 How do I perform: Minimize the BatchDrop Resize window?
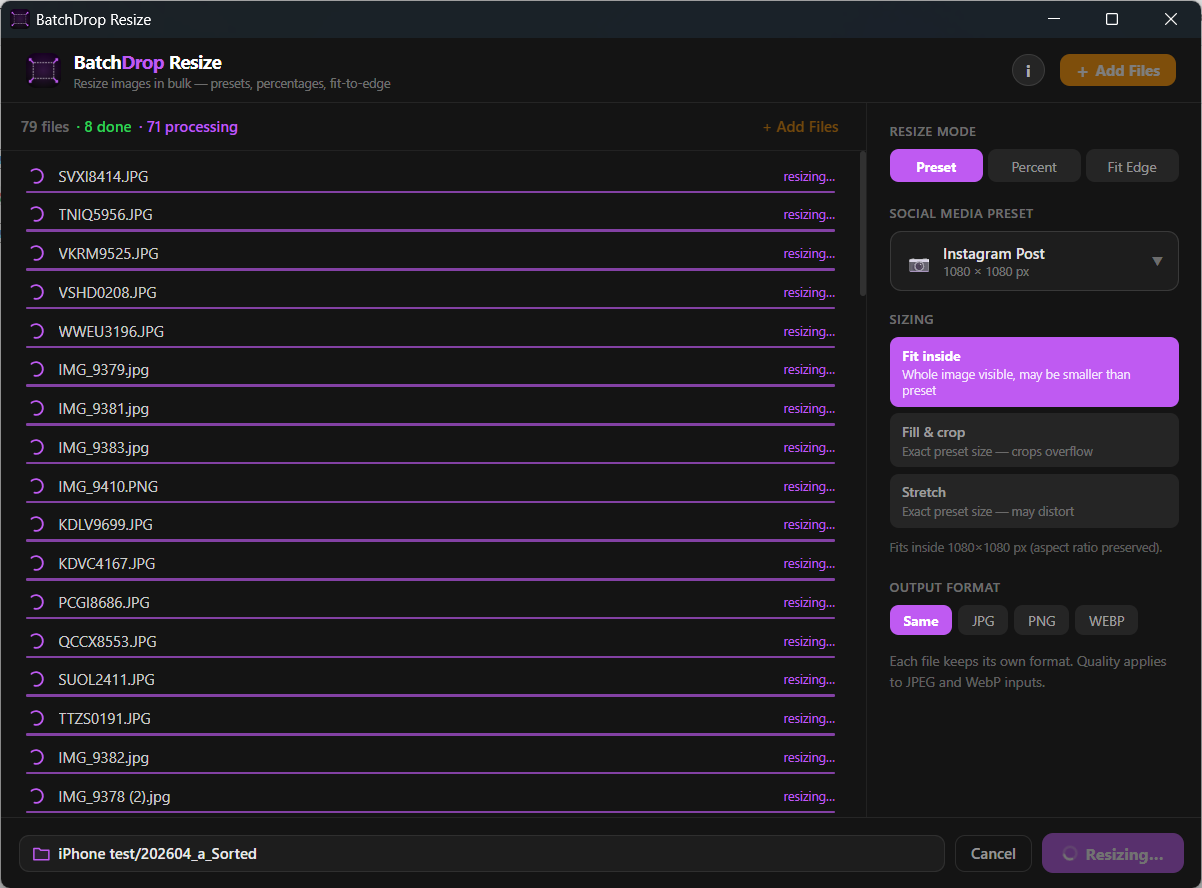[x=1052, y=19]
